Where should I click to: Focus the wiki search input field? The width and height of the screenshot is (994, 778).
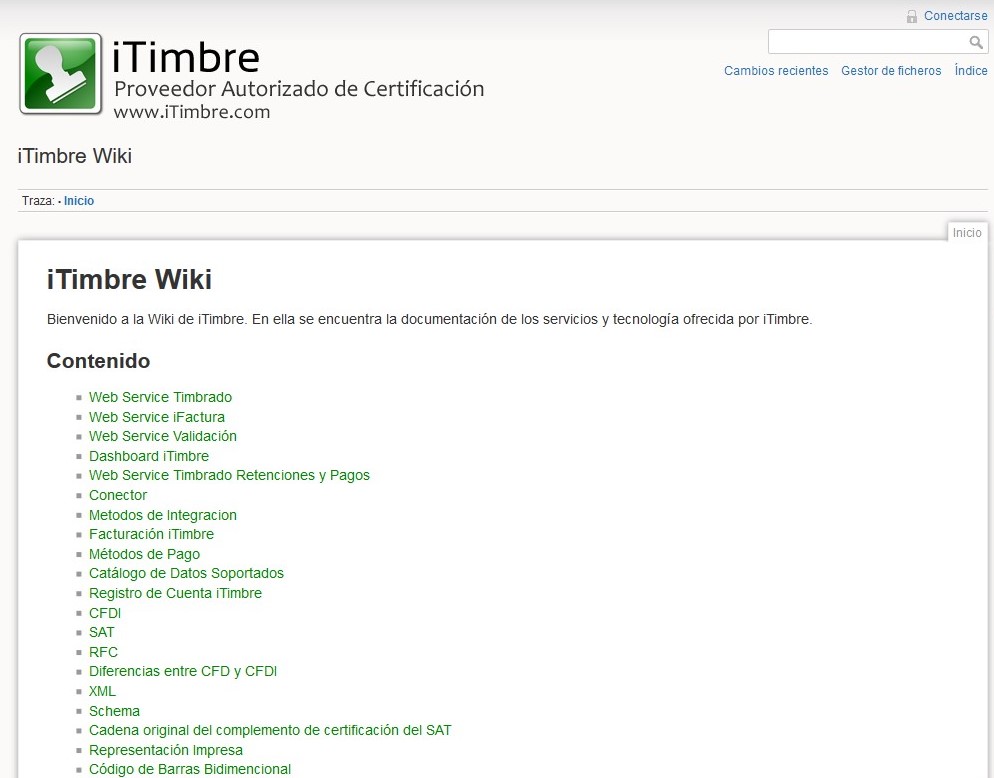tap(866, 42)
